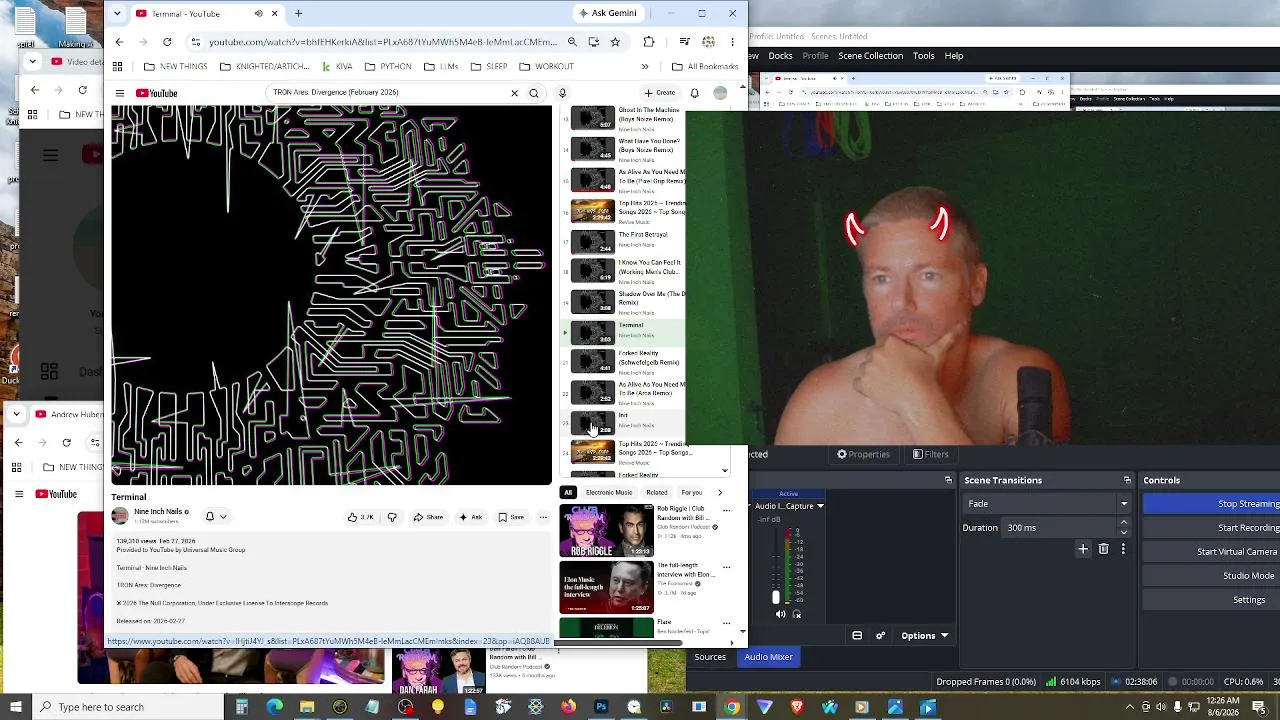Switch to the OBS Audio Mixer tab
1280x720 pixels.
768,657
